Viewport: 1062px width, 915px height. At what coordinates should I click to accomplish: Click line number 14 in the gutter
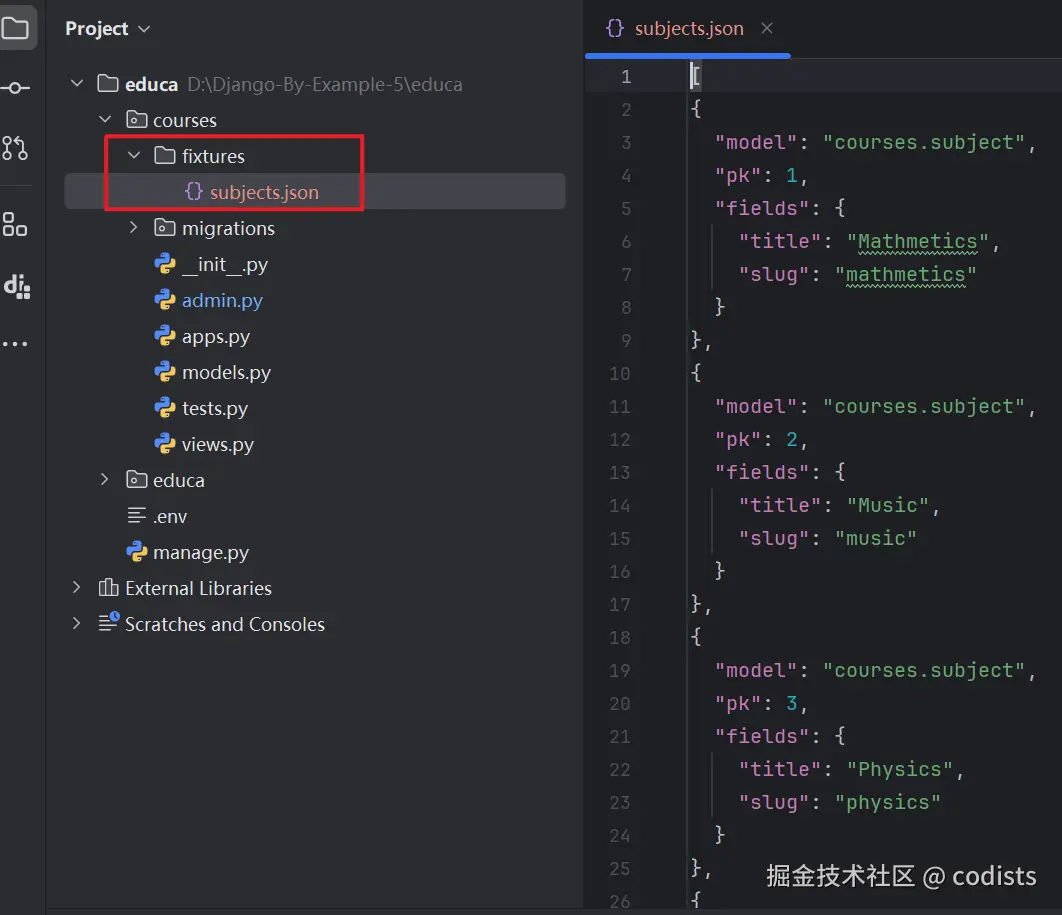620,505
